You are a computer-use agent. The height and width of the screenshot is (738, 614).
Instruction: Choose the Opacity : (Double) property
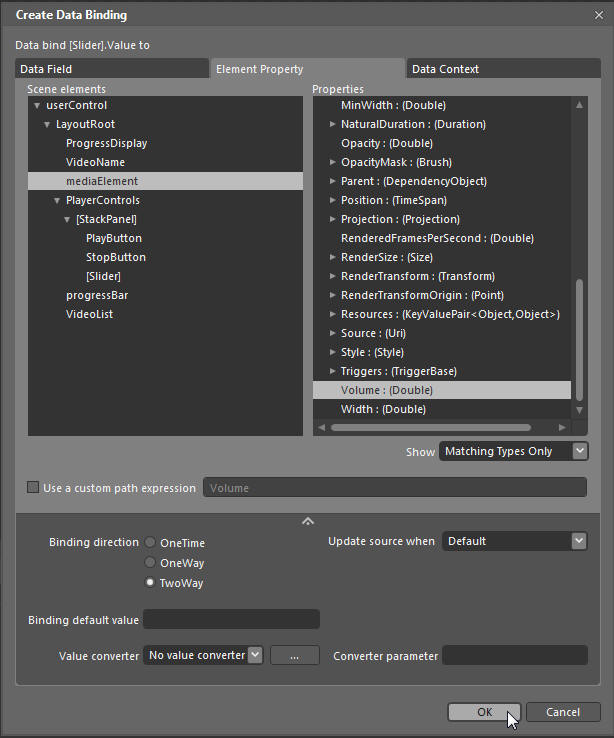pos(387,143)
